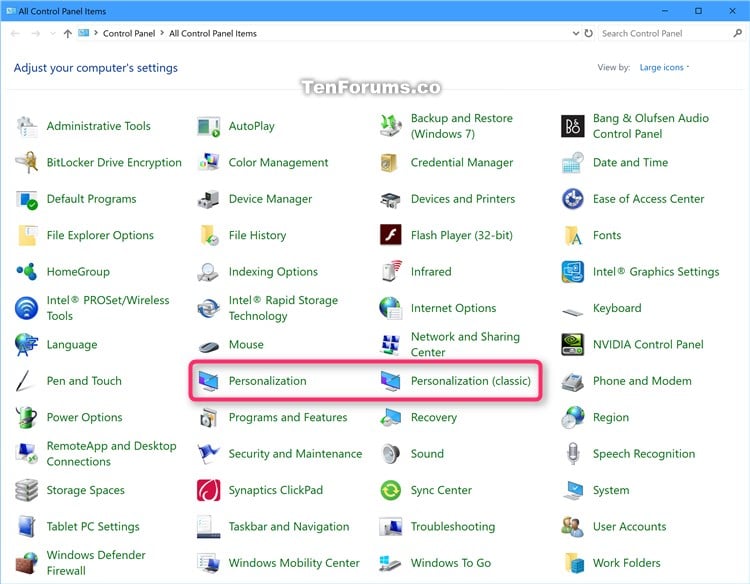This screenshot has height=584, width=750.
Task: Click the Fonts folder icon
Action: click(x=573, y=235)
